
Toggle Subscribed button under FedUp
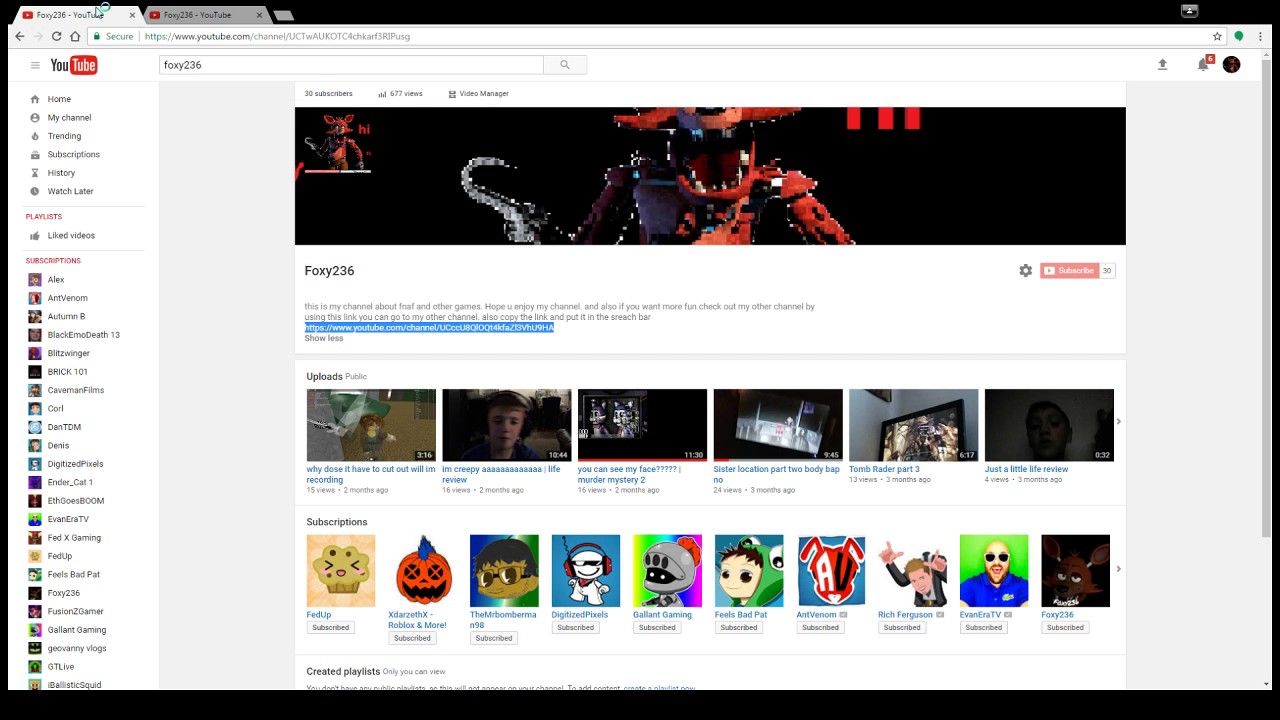point(330,628)
